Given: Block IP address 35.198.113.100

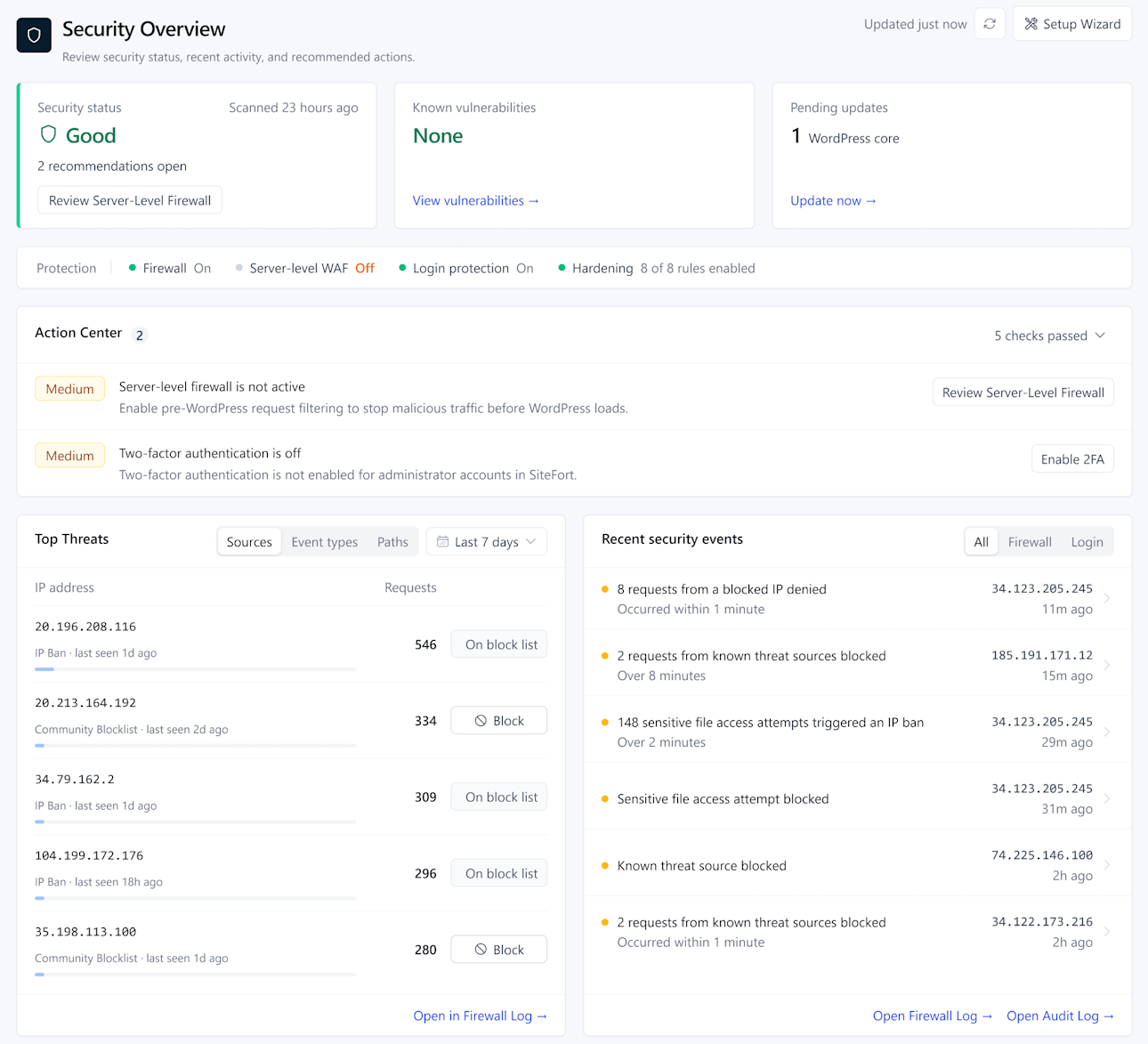Looking at the screenshot, I should coord(499,950).
